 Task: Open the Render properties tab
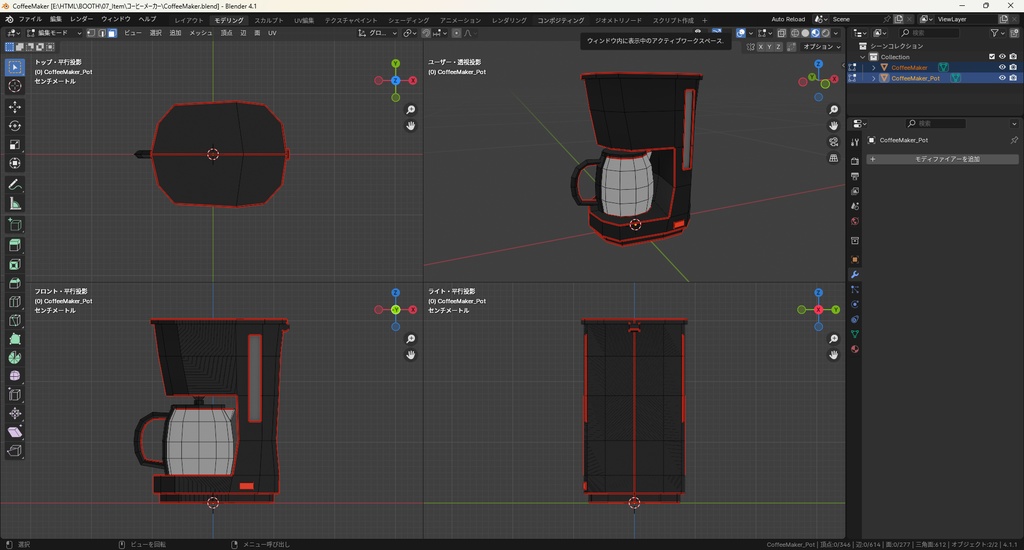click(x=855, y=161)
